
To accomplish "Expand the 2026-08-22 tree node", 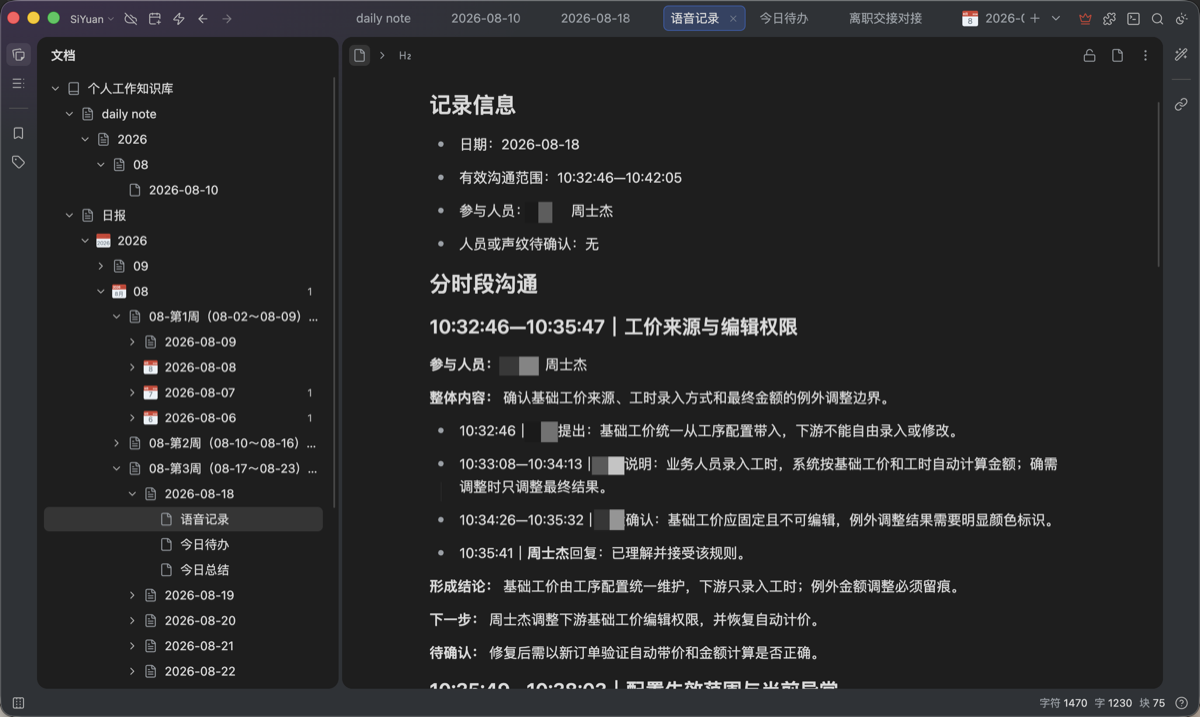I will [132, 671].
